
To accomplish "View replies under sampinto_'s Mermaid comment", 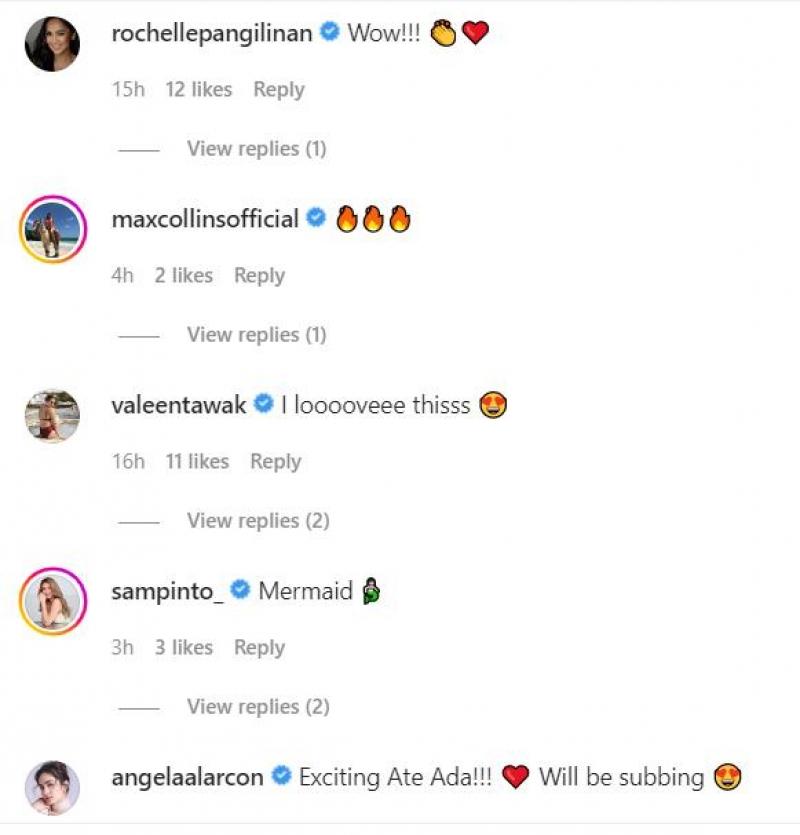I will click(x=257, y=707).
